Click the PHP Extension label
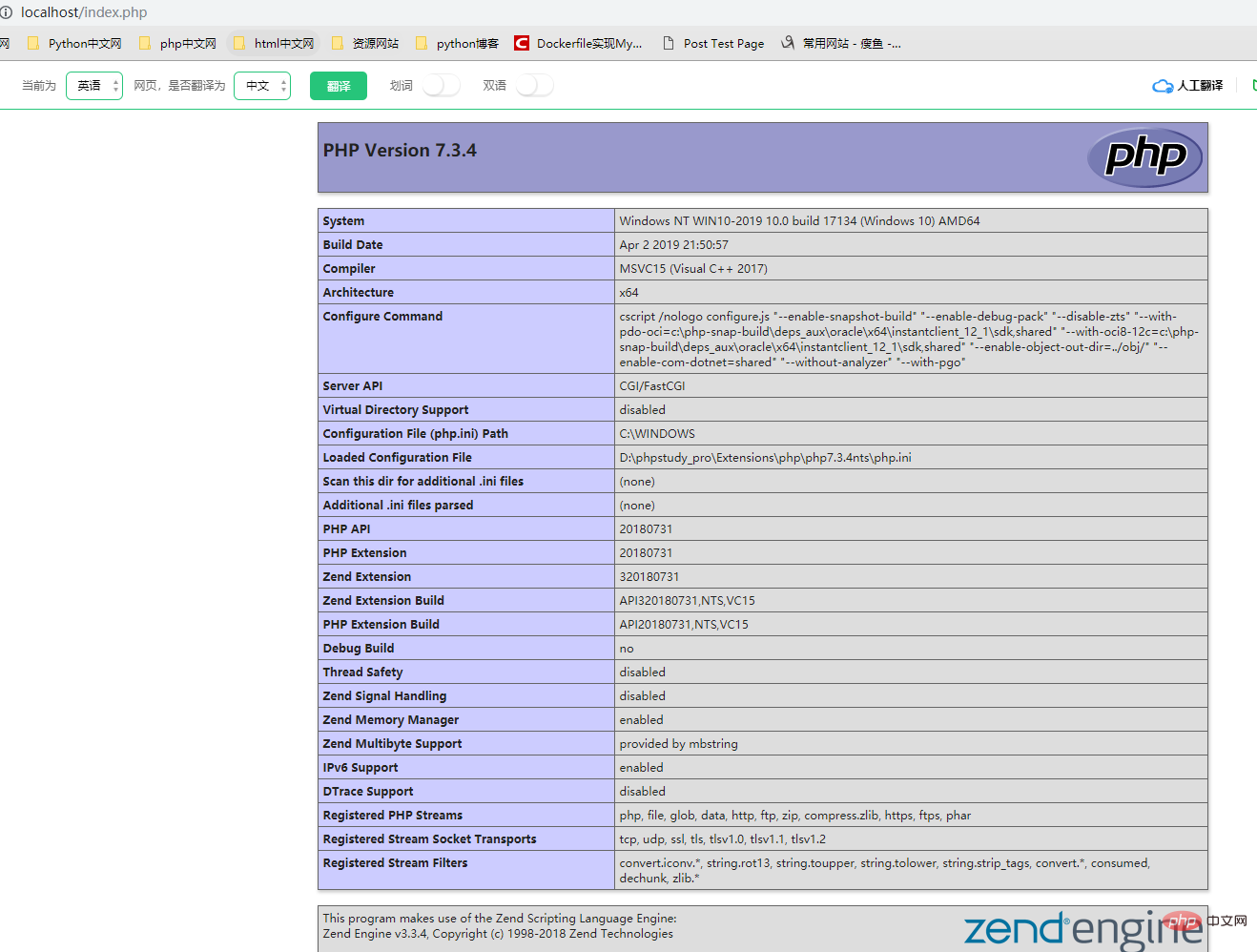 [364, 552]
